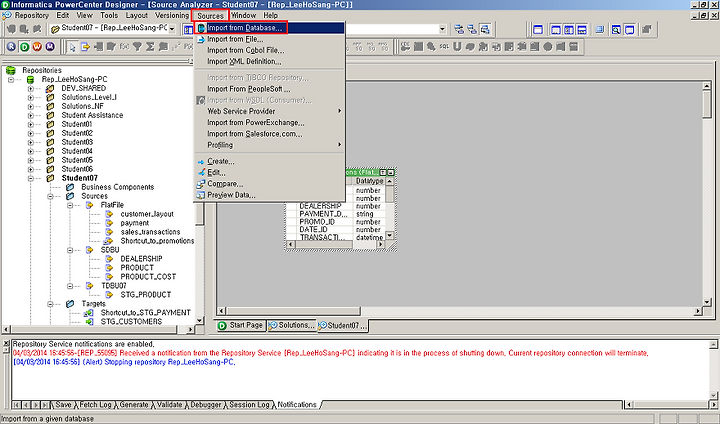
Task: Open the Validate output tab
Action: pyautogui.click(x=169, y=405)
